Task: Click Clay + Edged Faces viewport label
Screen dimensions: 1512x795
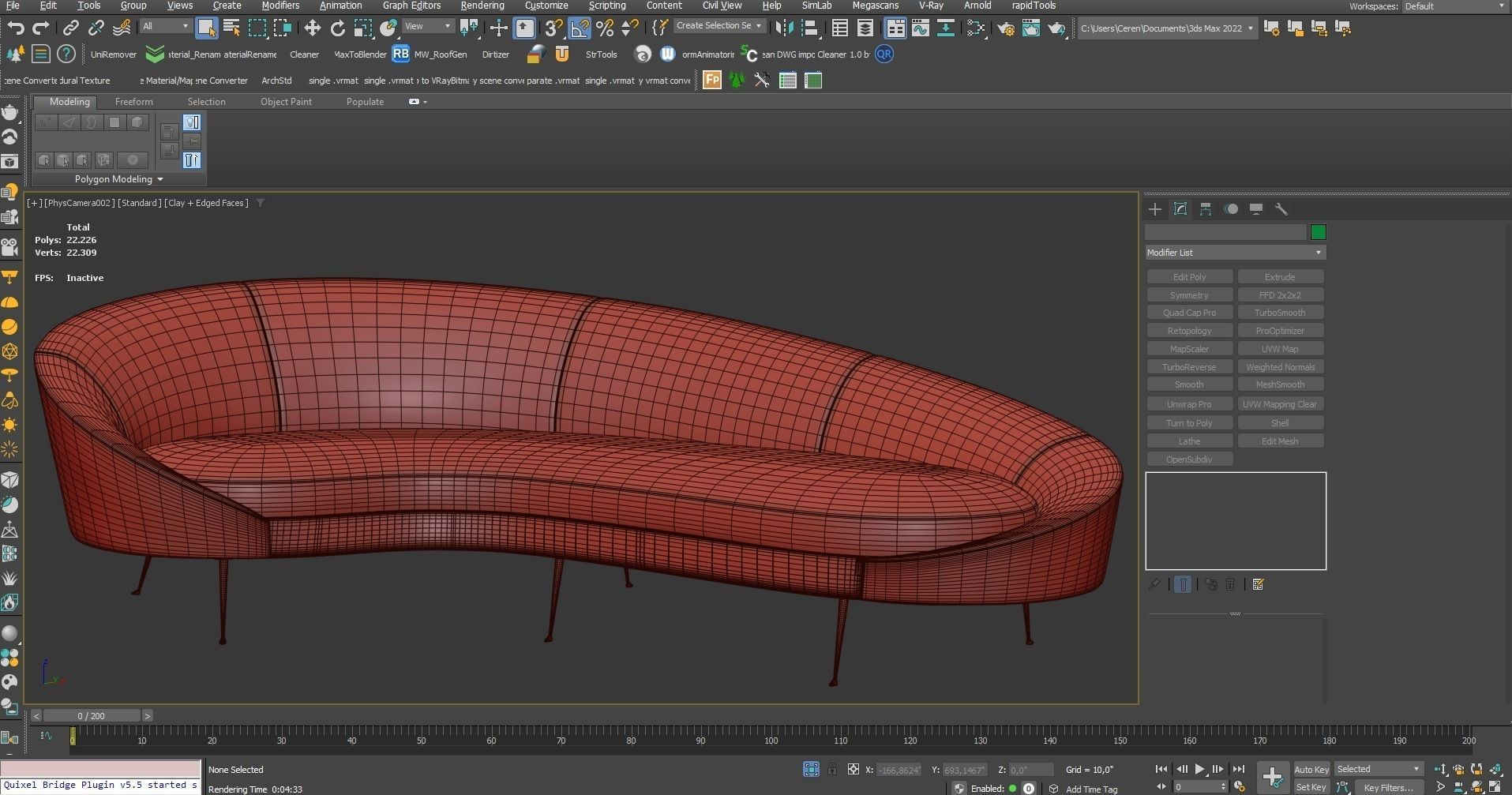Action: click(206, 203)
